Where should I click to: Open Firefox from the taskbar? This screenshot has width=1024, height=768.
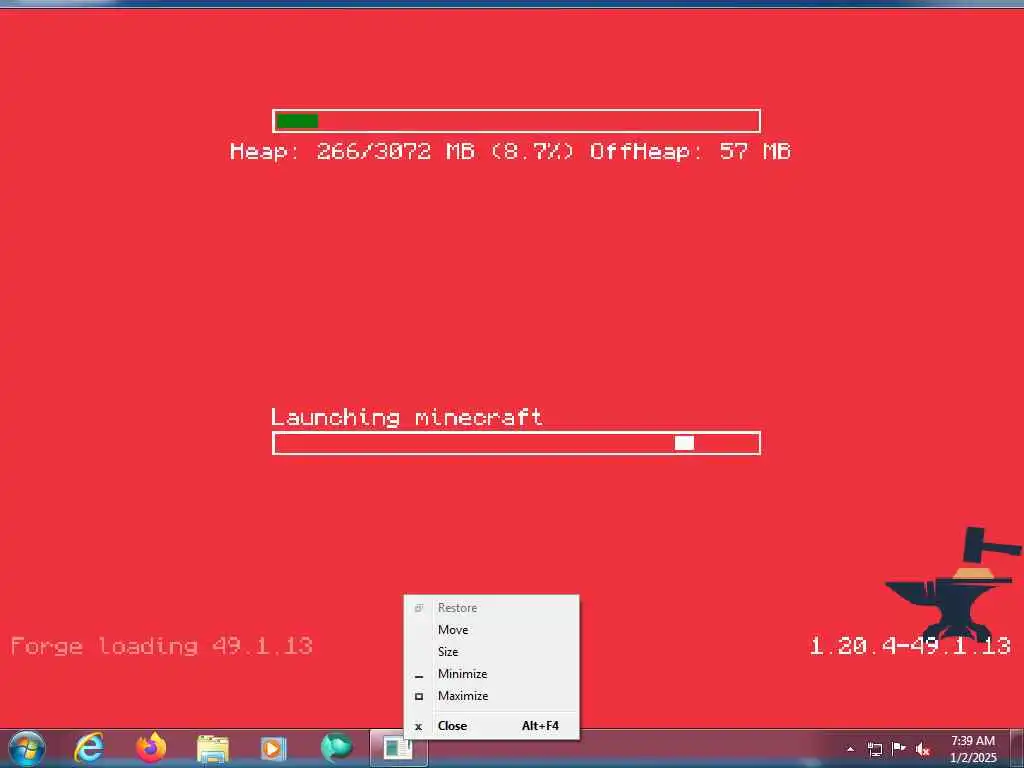(151, 748)
